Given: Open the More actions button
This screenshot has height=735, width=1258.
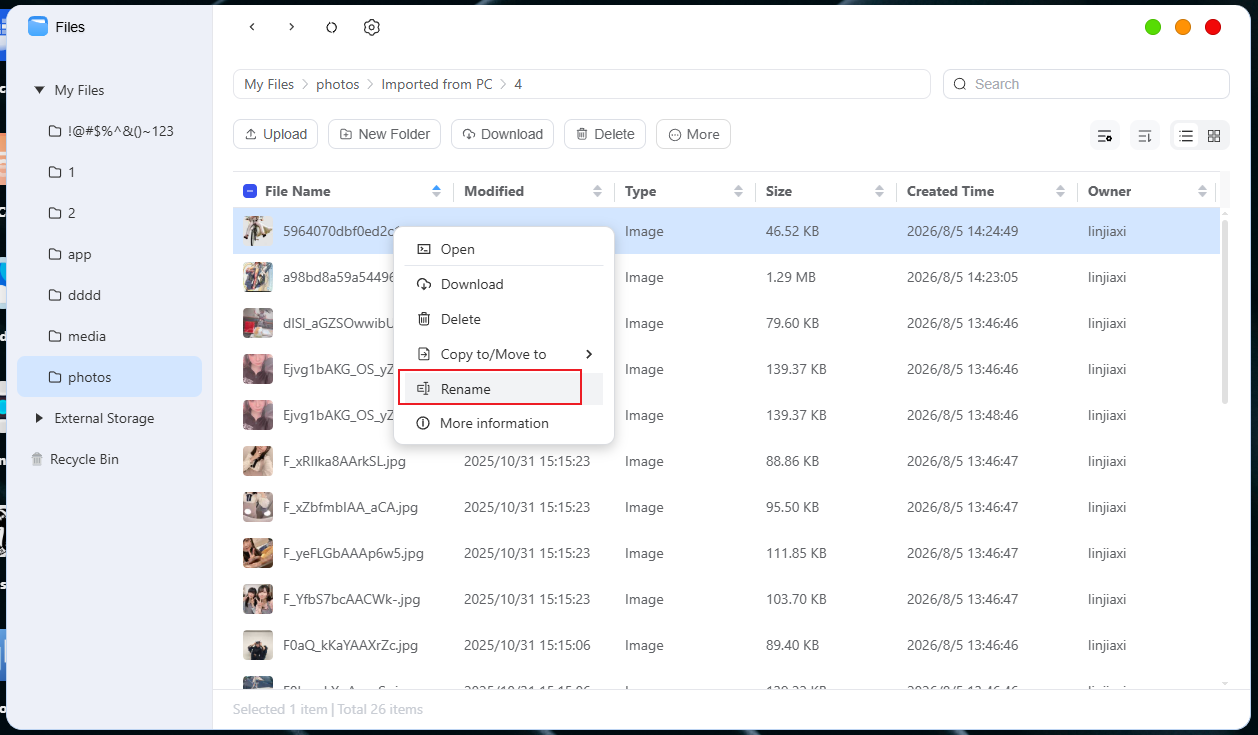Looking at the screenshot, I should (693, 134).
